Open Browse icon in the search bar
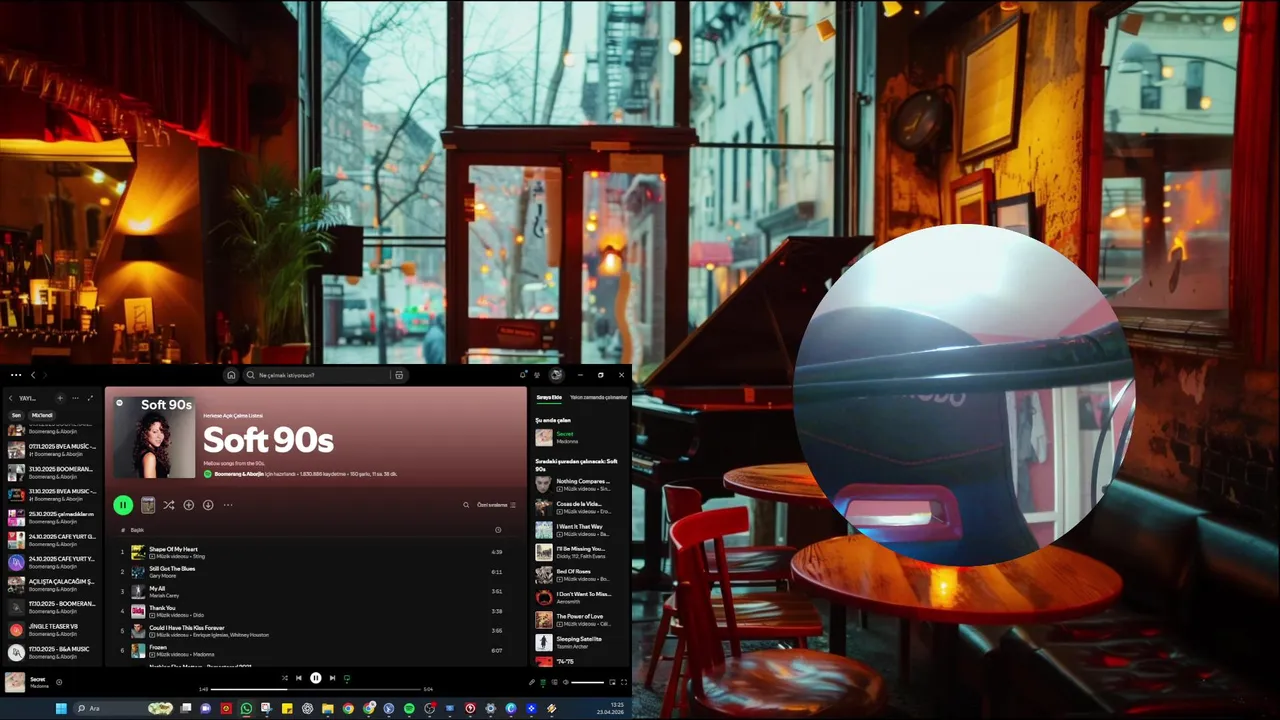 (399, 375)
